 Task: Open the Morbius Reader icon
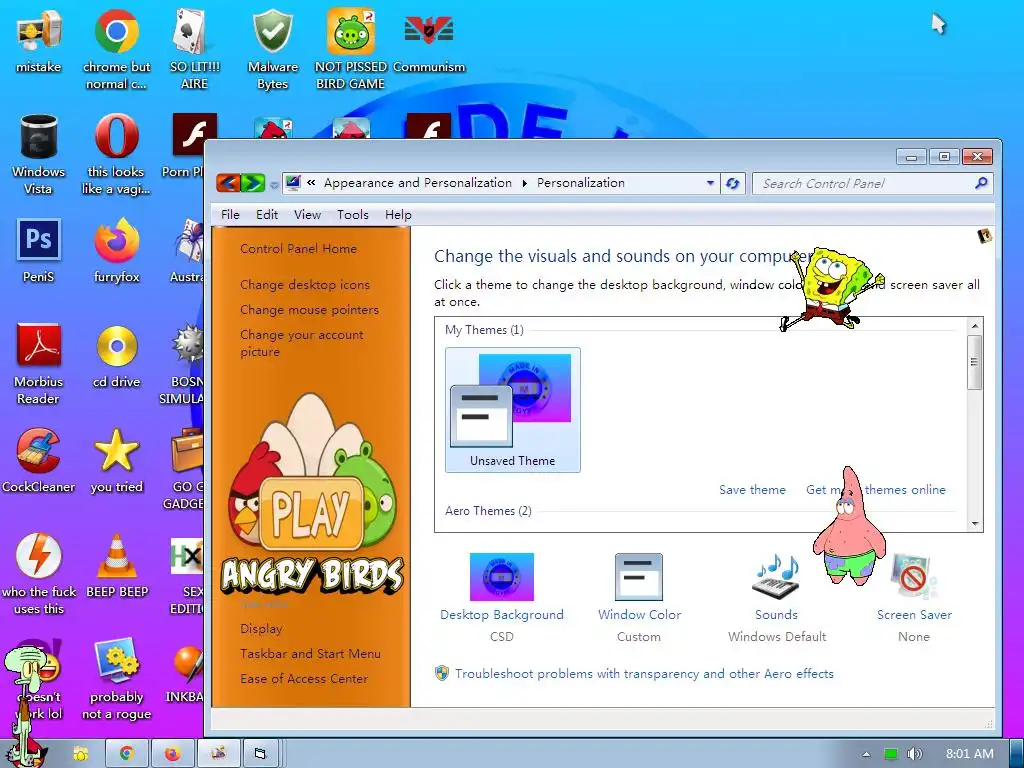pos(39,364)
